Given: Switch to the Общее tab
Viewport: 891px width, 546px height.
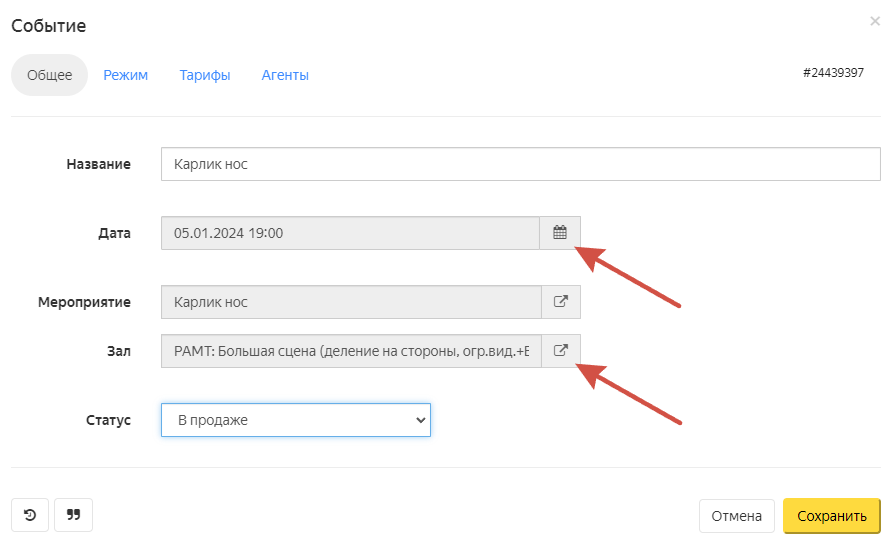Looking at the screenshot, I should 49,75.
